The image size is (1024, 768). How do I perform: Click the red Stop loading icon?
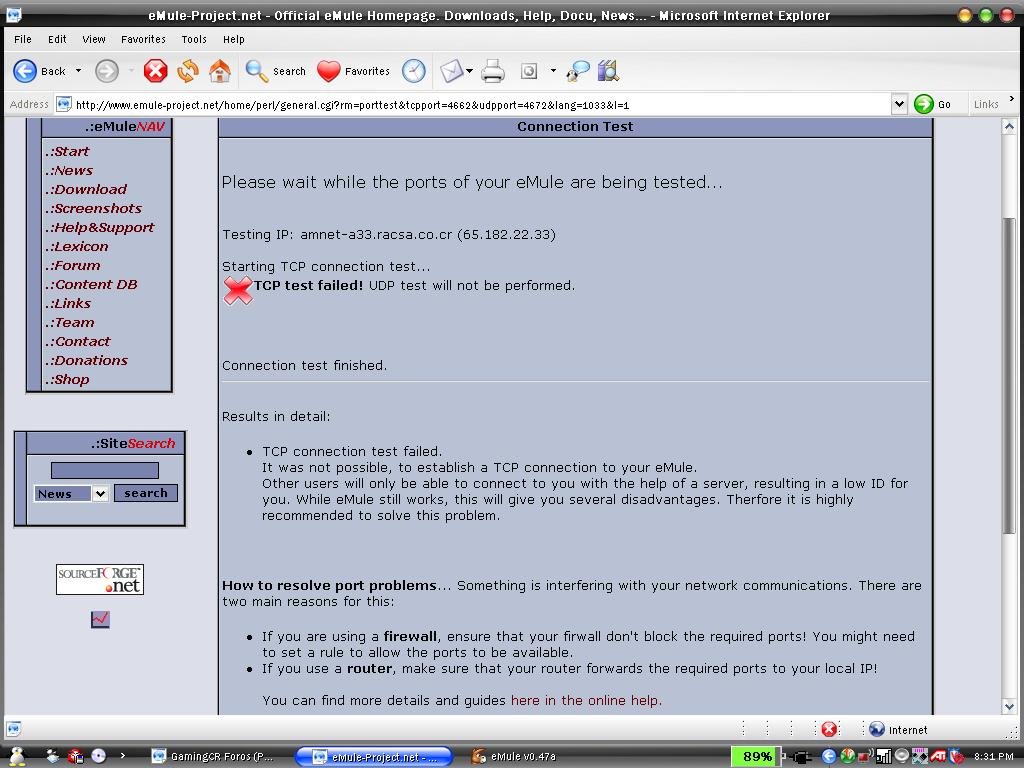coord(155,71)
